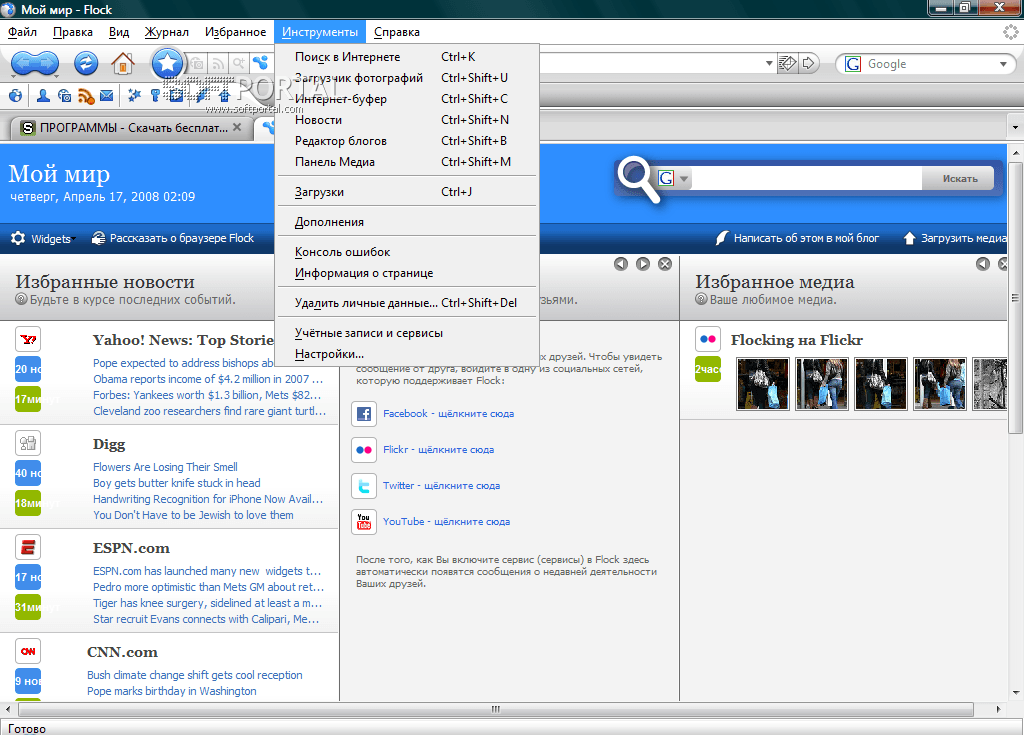This screenshot has height=735, width=1024.
Task: Click Рассказать о браузере Flock link
Action: pyautogui.click(x=173, y=238)
